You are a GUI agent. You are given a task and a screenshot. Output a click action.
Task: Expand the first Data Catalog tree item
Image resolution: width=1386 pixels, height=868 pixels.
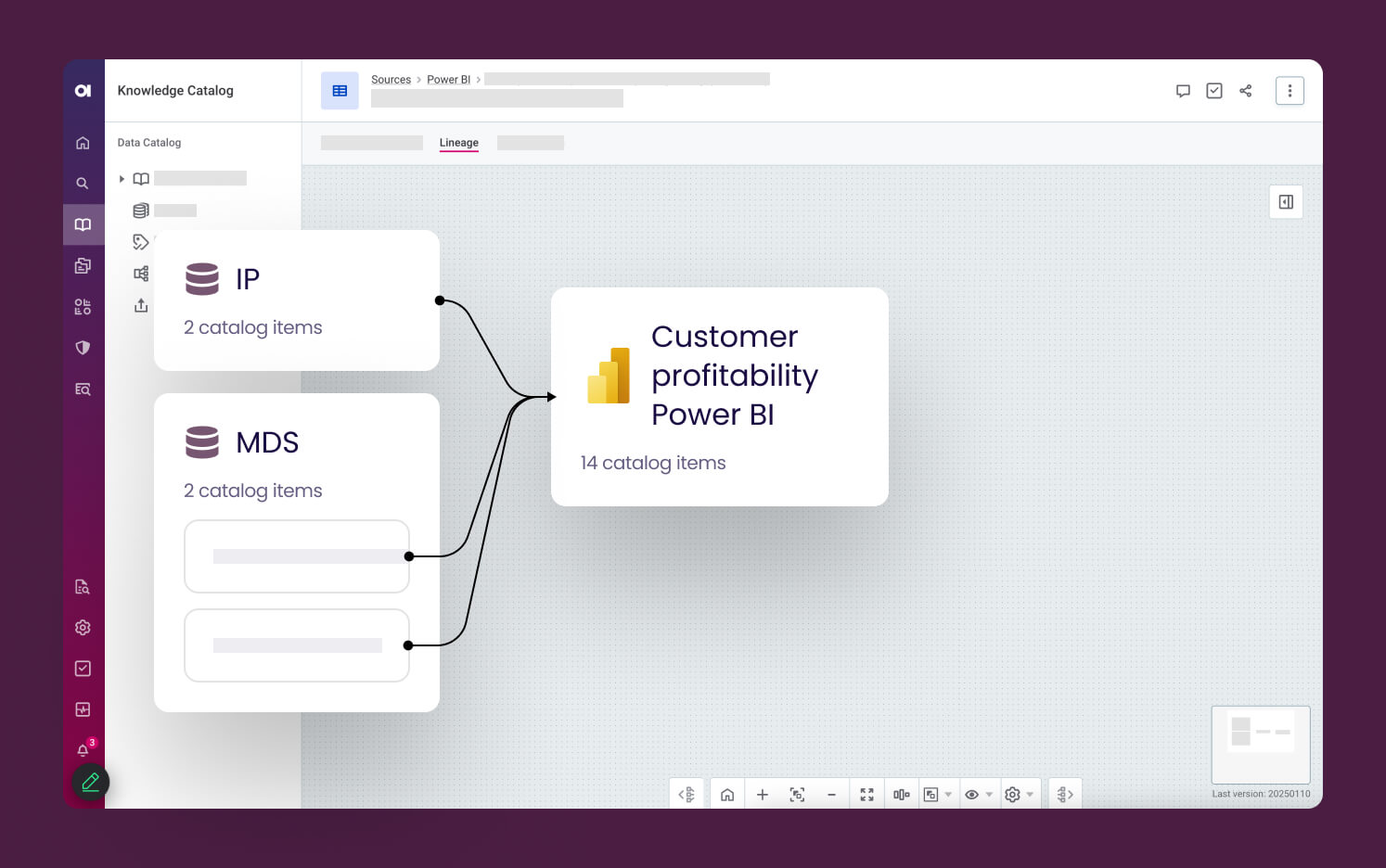(x=122, y=179)
